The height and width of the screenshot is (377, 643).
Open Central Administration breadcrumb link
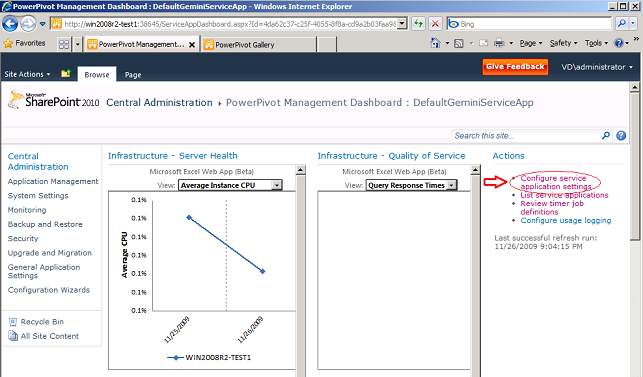[159, 103]
